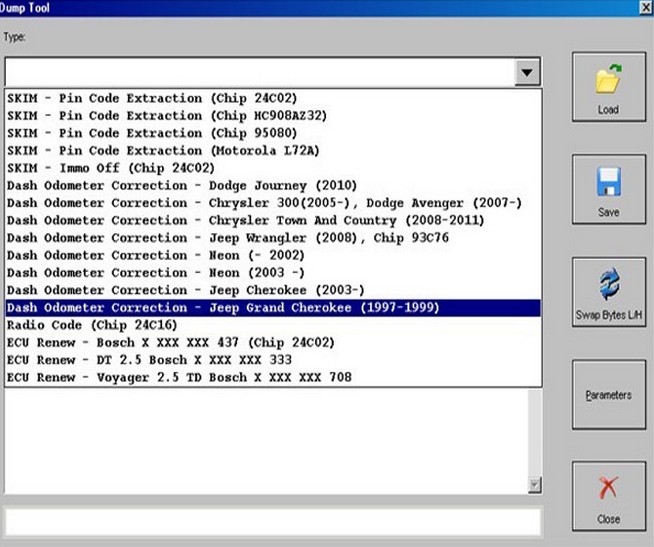The width and height of the screenshot is (654, 547).
Task: Select SKIM Pin Code Extraction (Chip 95080)
Action: point(273,133)
